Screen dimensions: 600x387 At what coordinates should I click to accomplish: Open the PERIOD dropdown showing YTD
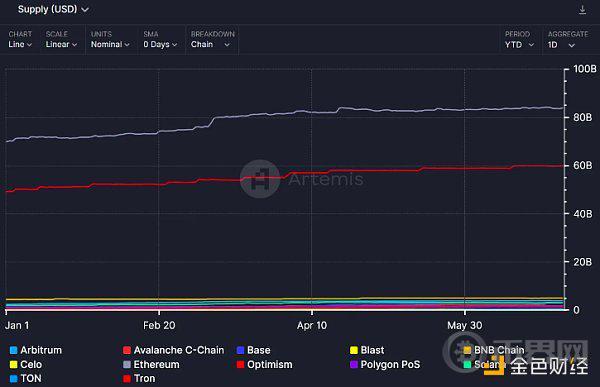[x=519, y=40]
